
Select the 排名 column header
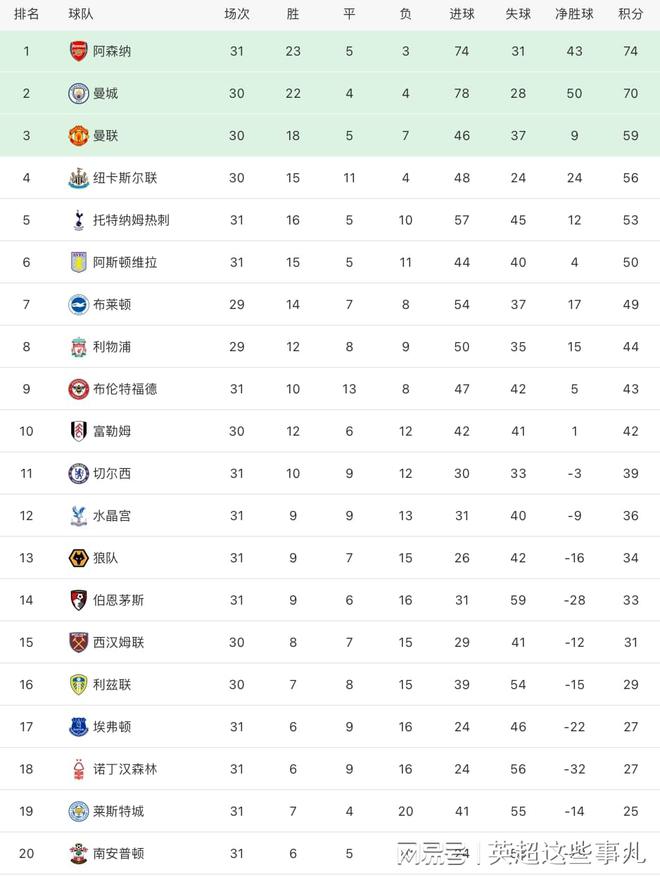pyautogui.click(x=27, y=14)
